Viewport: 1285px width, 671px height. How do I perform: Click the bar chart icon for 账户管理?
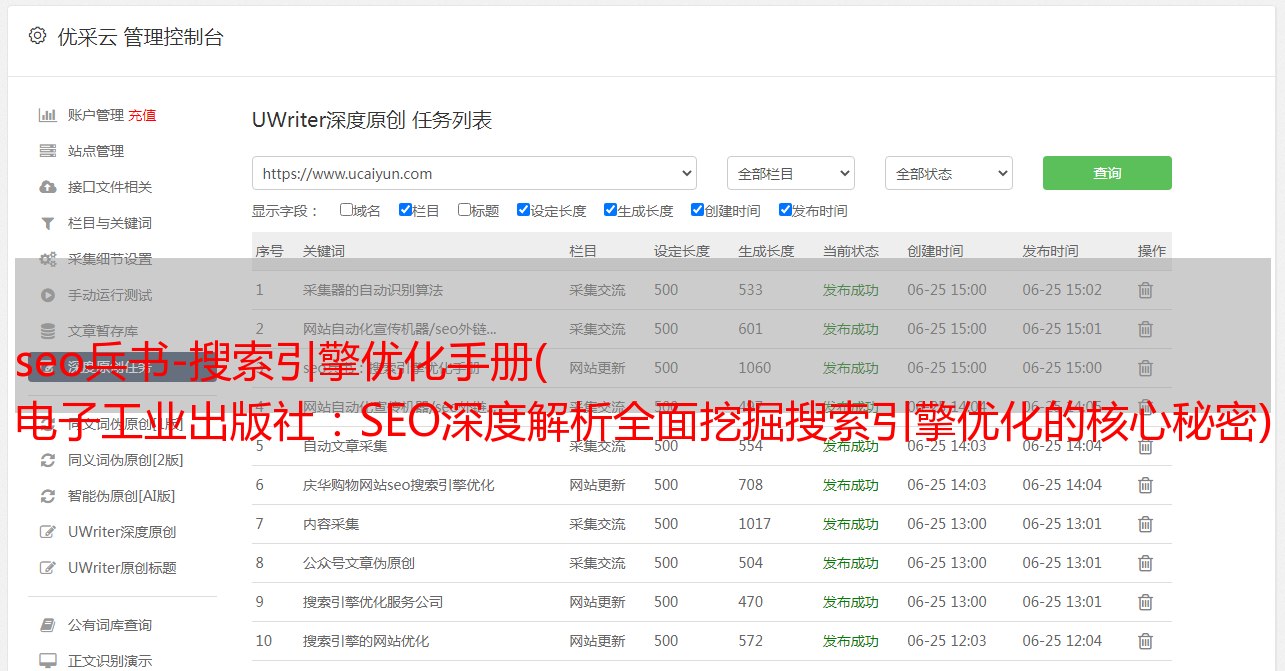47,115
